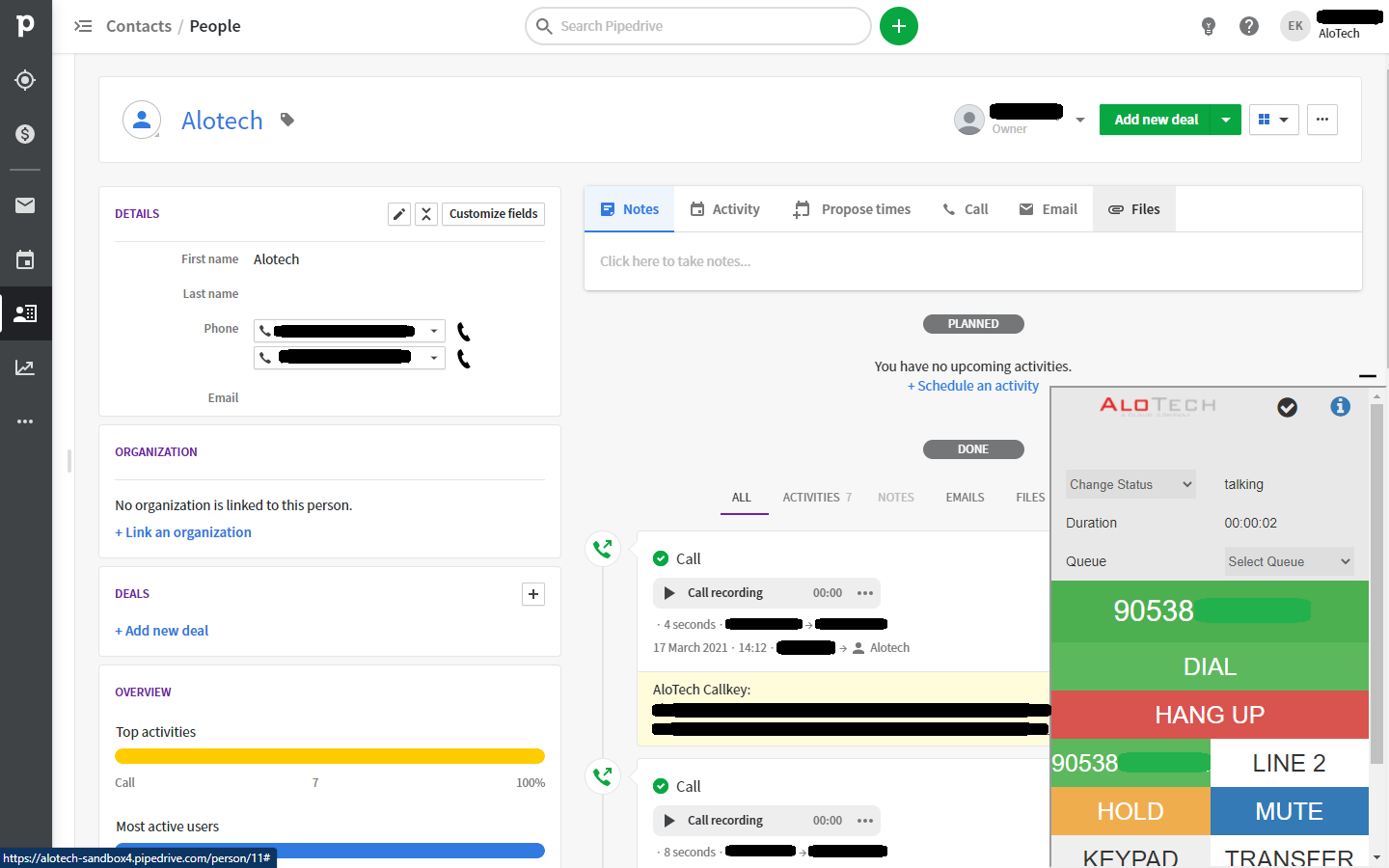Click Link an organization link
The image size is (1389, 868).
(183, 532)
